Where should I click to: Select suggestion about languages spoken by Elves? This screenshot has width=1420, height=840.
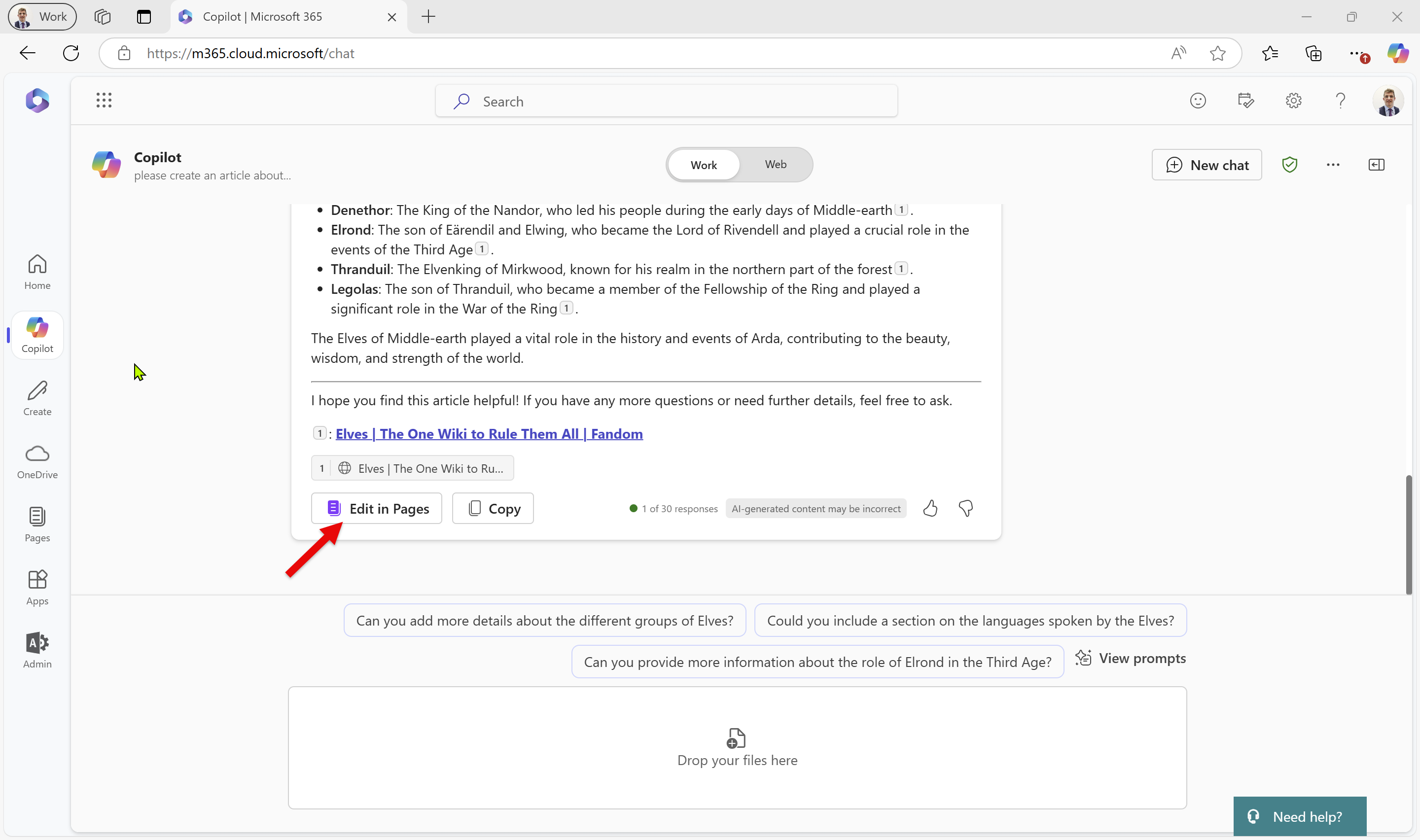coord(970,620)
